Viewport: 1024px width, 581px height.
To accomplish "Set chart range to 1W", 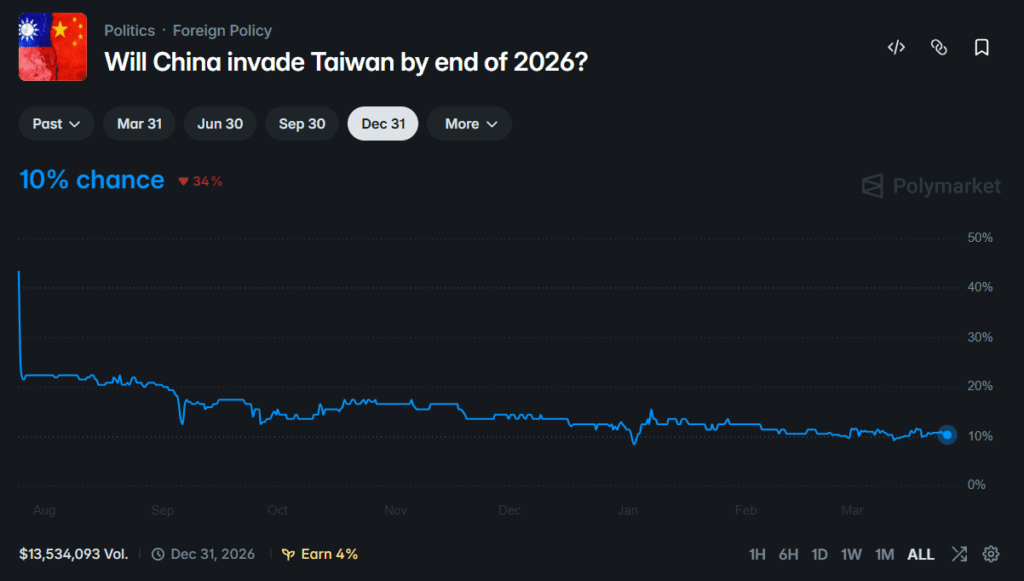I will coord(851,554).
